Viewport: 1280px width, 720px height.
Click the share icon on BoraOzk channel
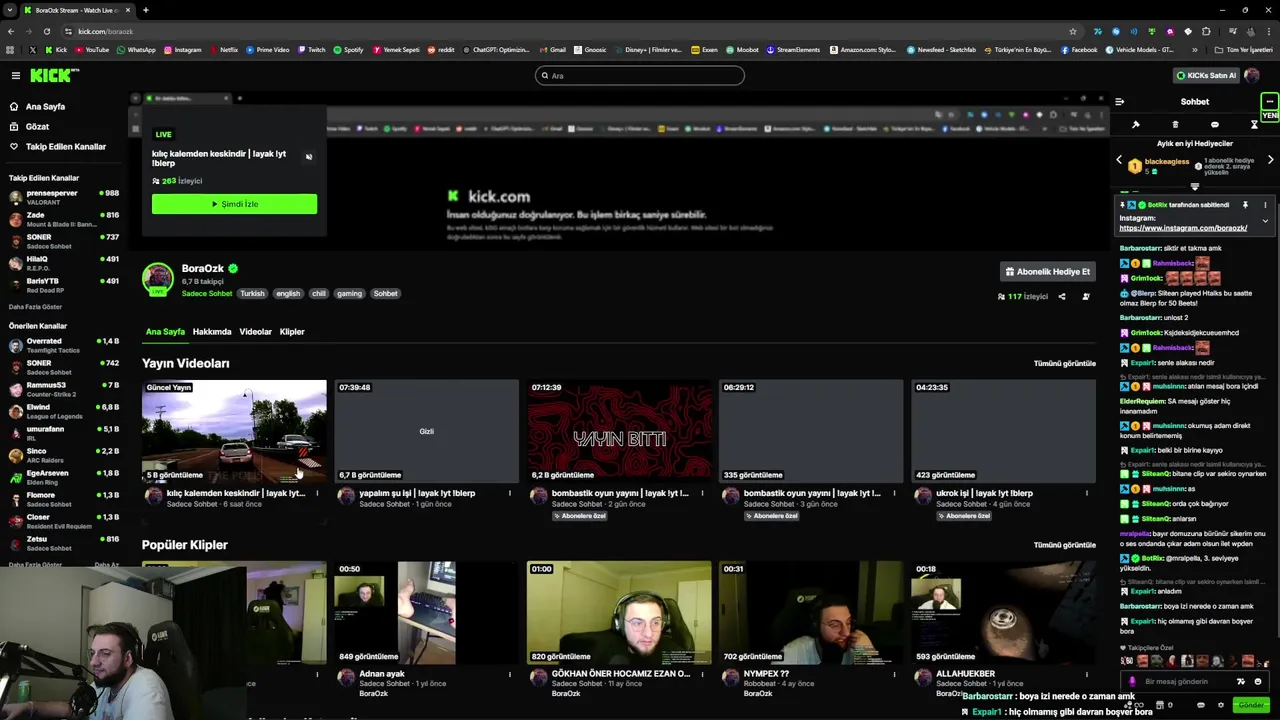click(x=1062, y=296)
